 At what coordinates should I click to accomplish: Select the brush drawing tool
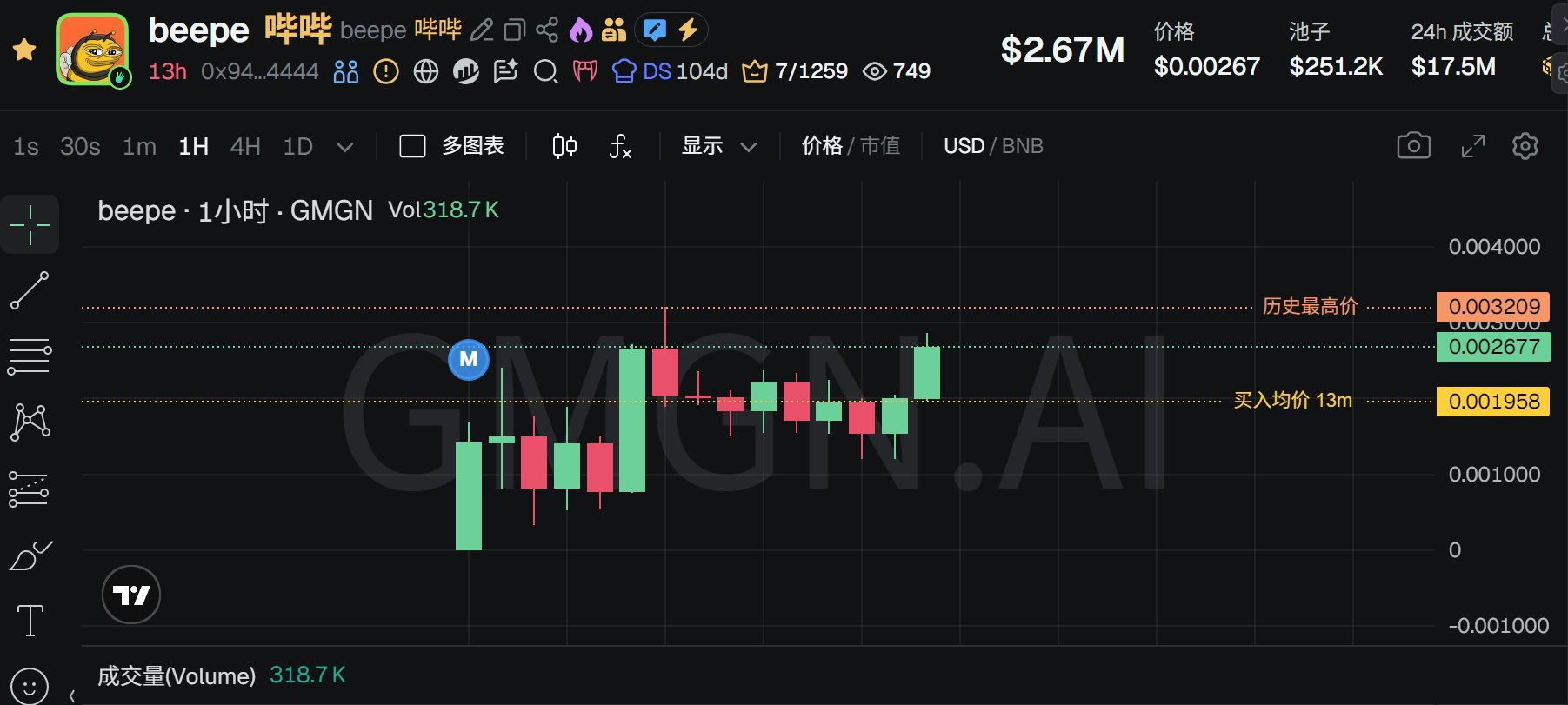pos(30,555)
